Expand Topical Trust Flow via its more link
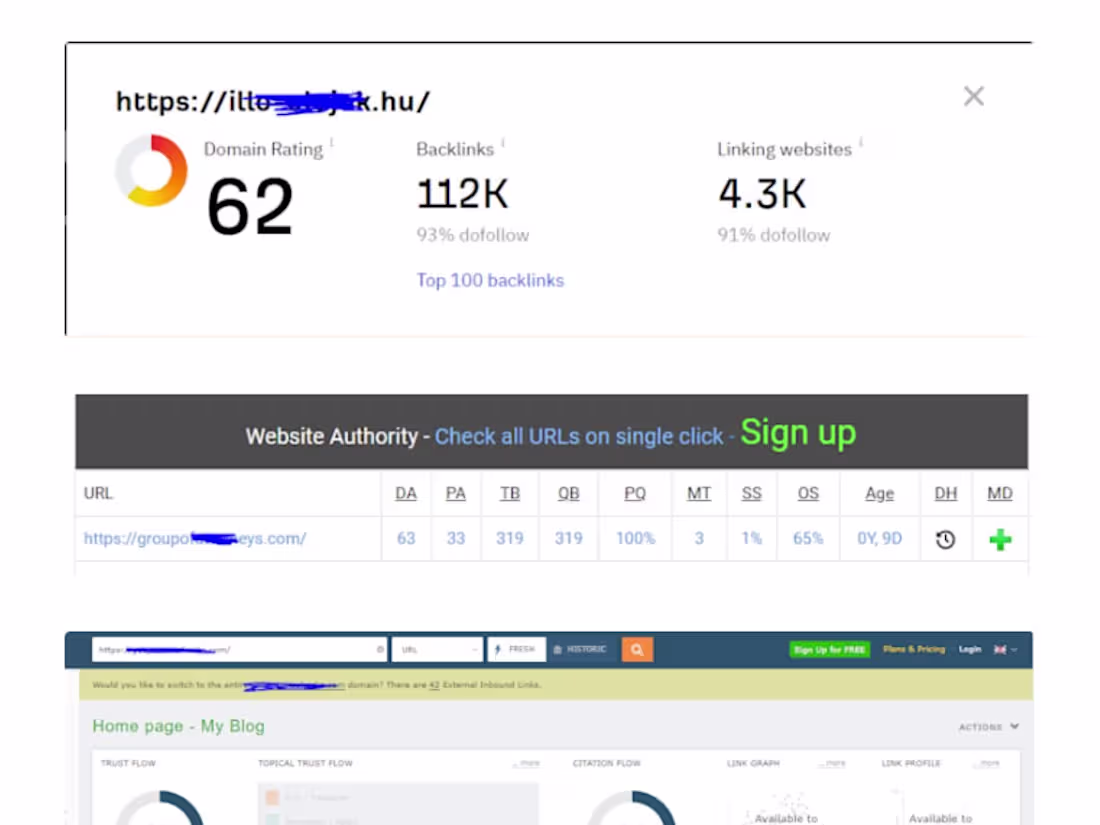This screenshot has height=825, width=1100. click(x=528, y=762)
